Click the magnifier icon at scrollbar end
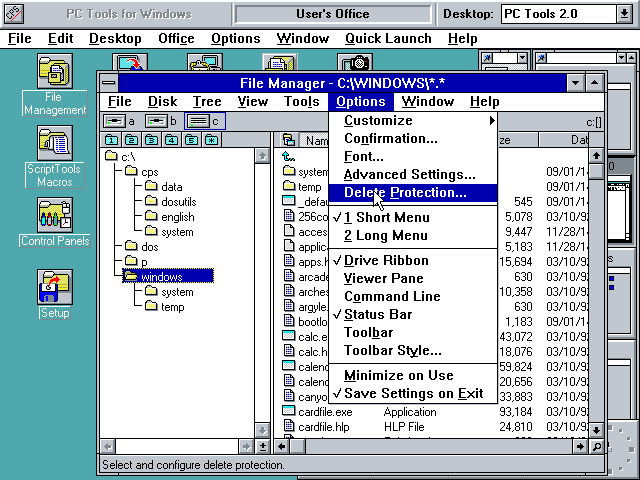 tap(596, 447)
